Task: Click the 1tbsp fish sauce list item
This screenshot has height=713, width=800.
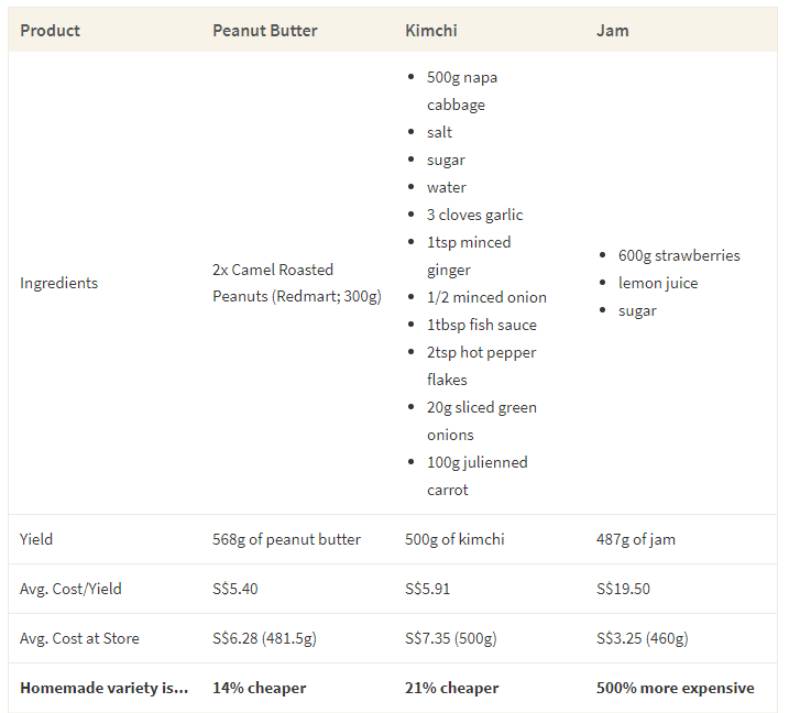Action: [x=481, y=325]
